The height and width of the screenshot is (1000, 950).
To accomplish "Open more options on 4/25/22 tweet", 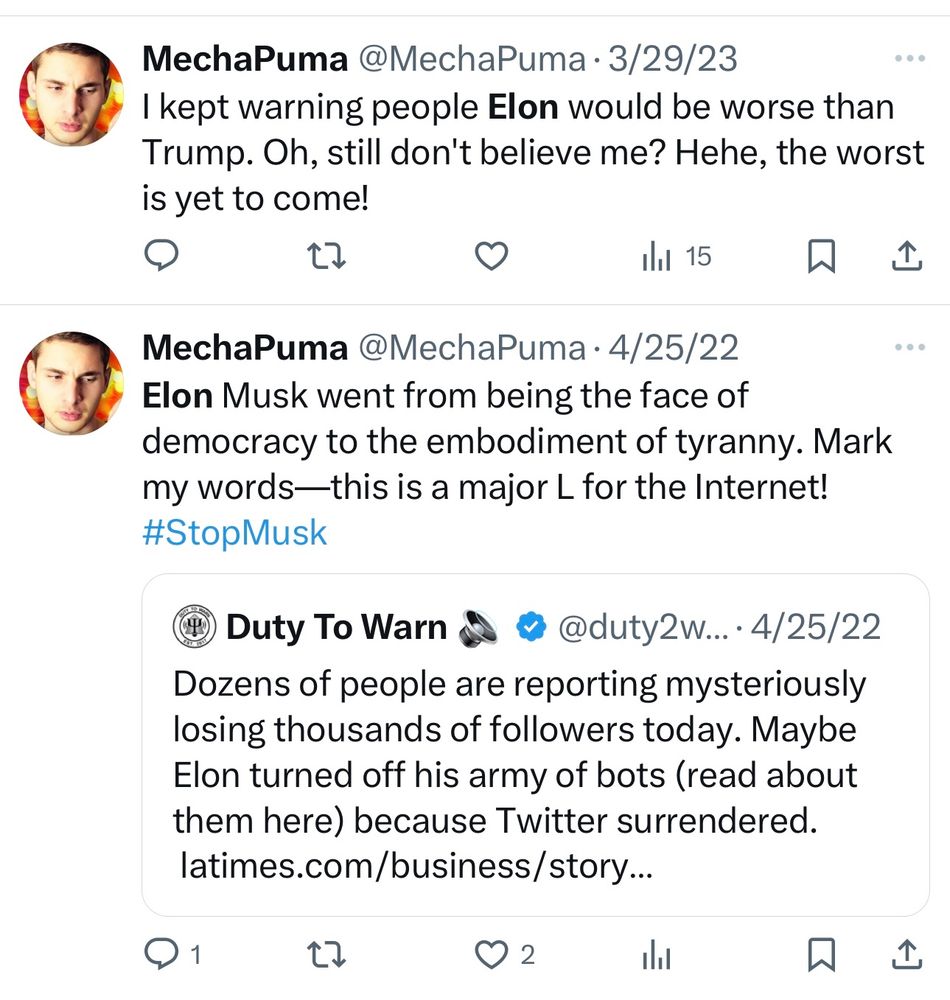I will click(910, 347).
